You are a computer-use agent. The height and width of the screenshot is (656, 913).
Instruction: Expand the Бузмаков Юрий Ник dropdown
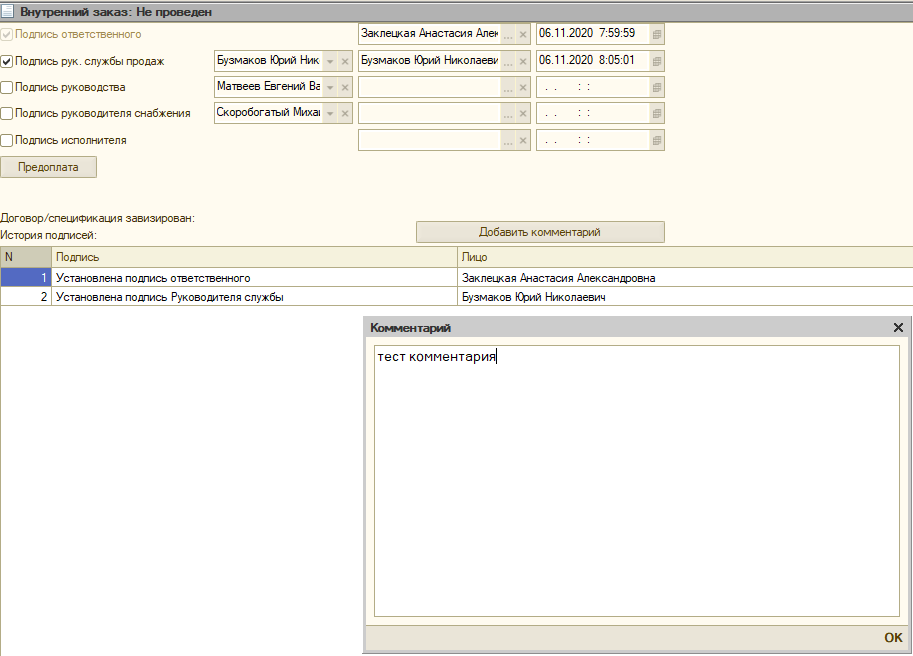click(x=330, y=61)
